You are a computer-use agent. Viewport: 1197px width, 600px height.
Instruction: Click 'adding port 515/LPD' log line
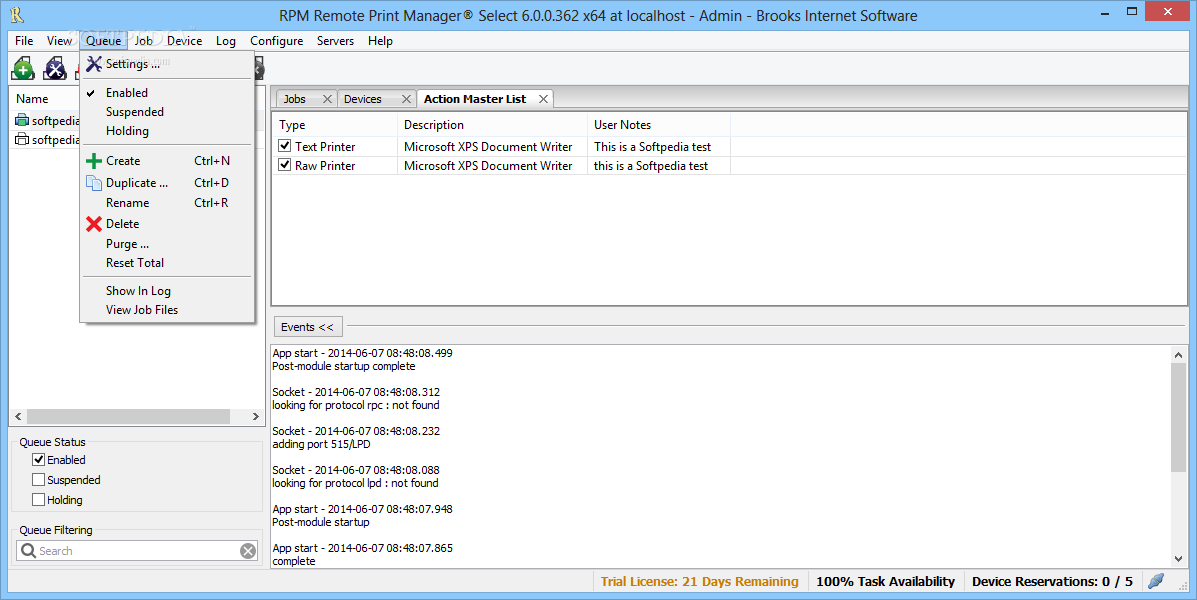click(321, 444)
